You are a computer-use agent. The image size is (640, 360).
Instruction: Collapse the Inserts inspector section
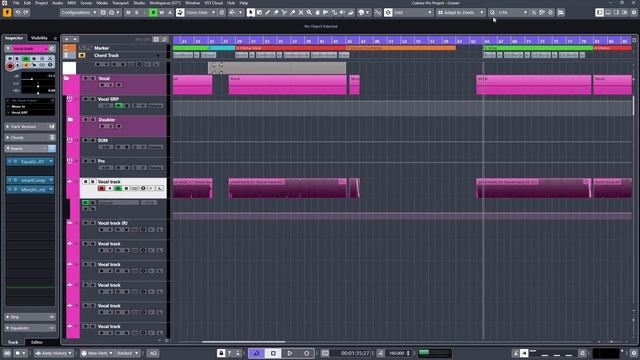30,149
